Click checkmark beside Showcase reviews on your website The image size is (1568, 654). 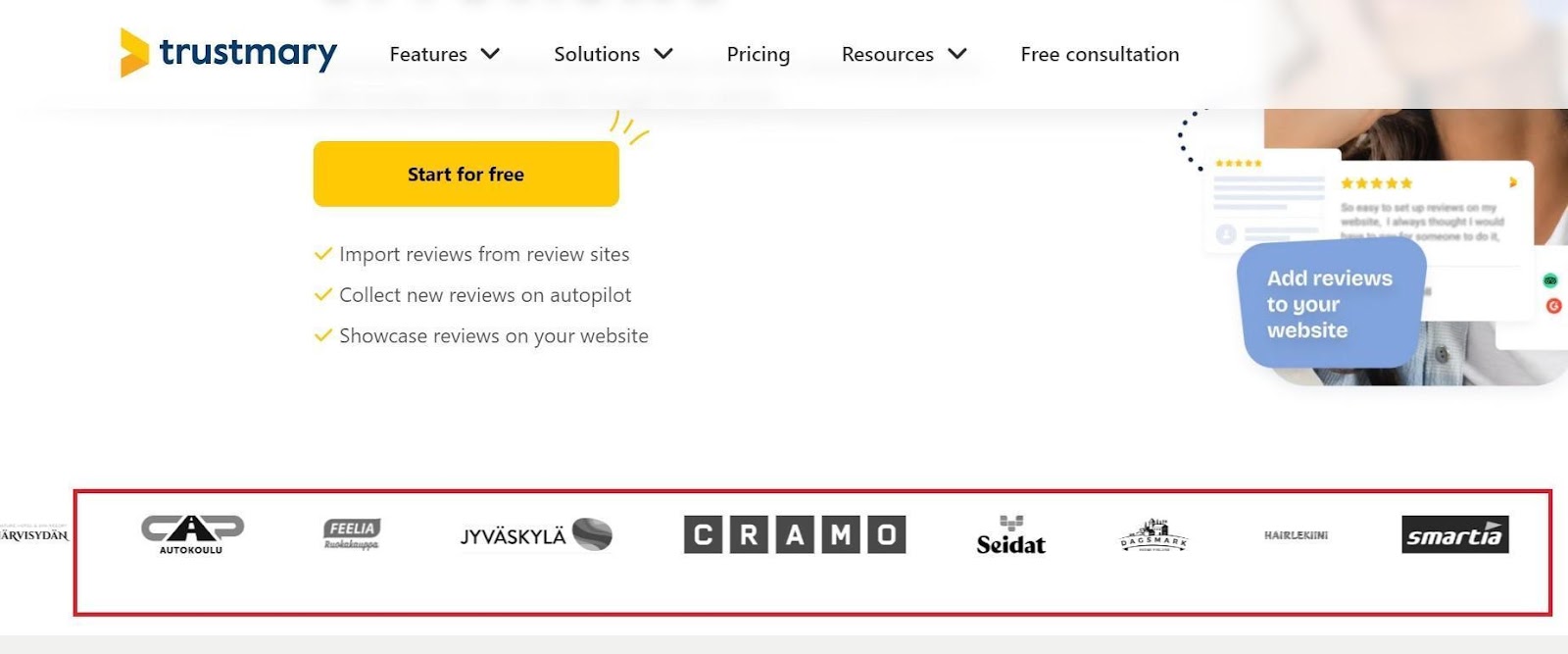point(322,335)
